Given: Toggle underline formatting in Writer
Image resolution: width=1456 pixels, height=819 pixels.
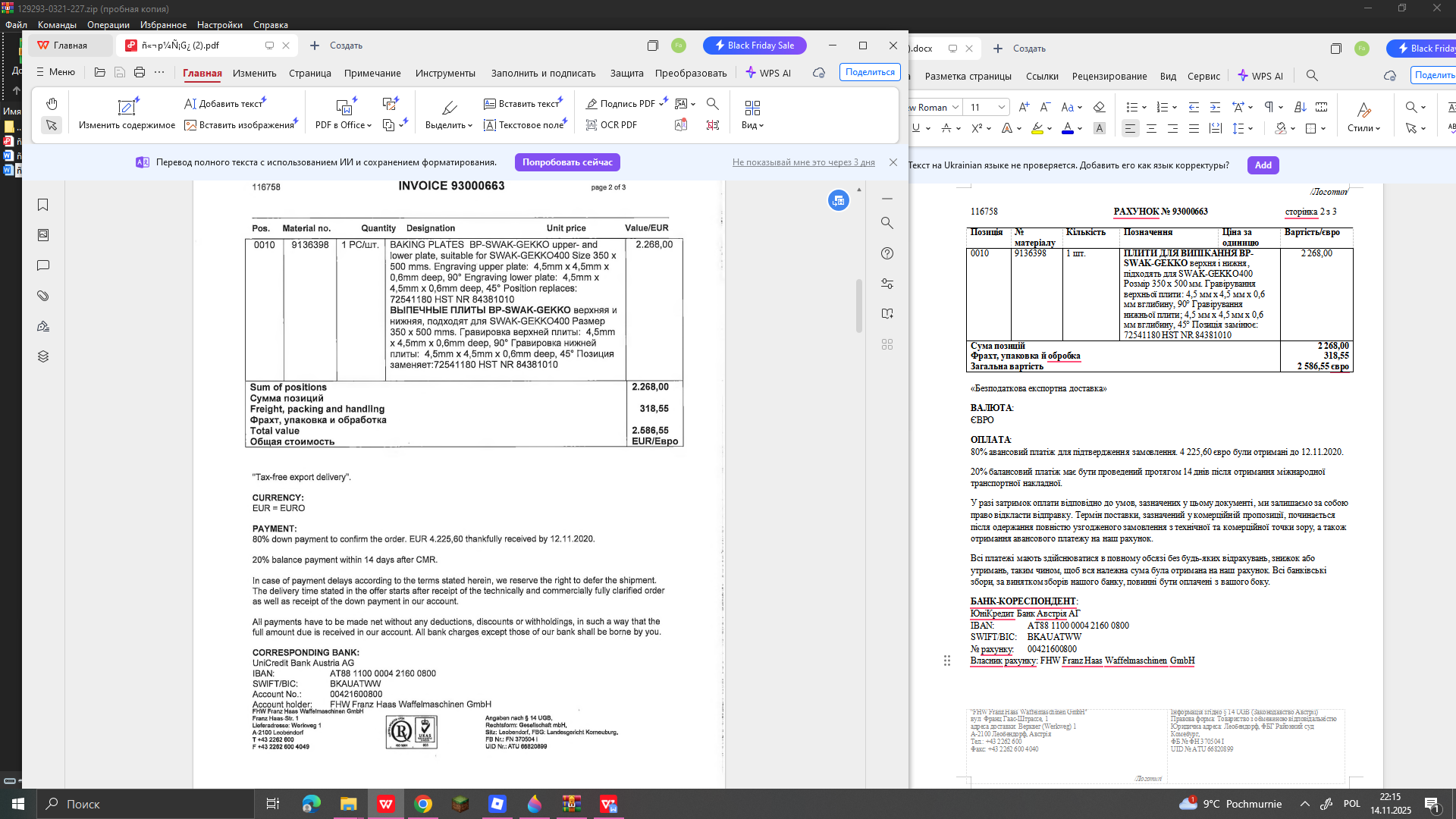Looking at the screenshot, I should pos(916,128).
